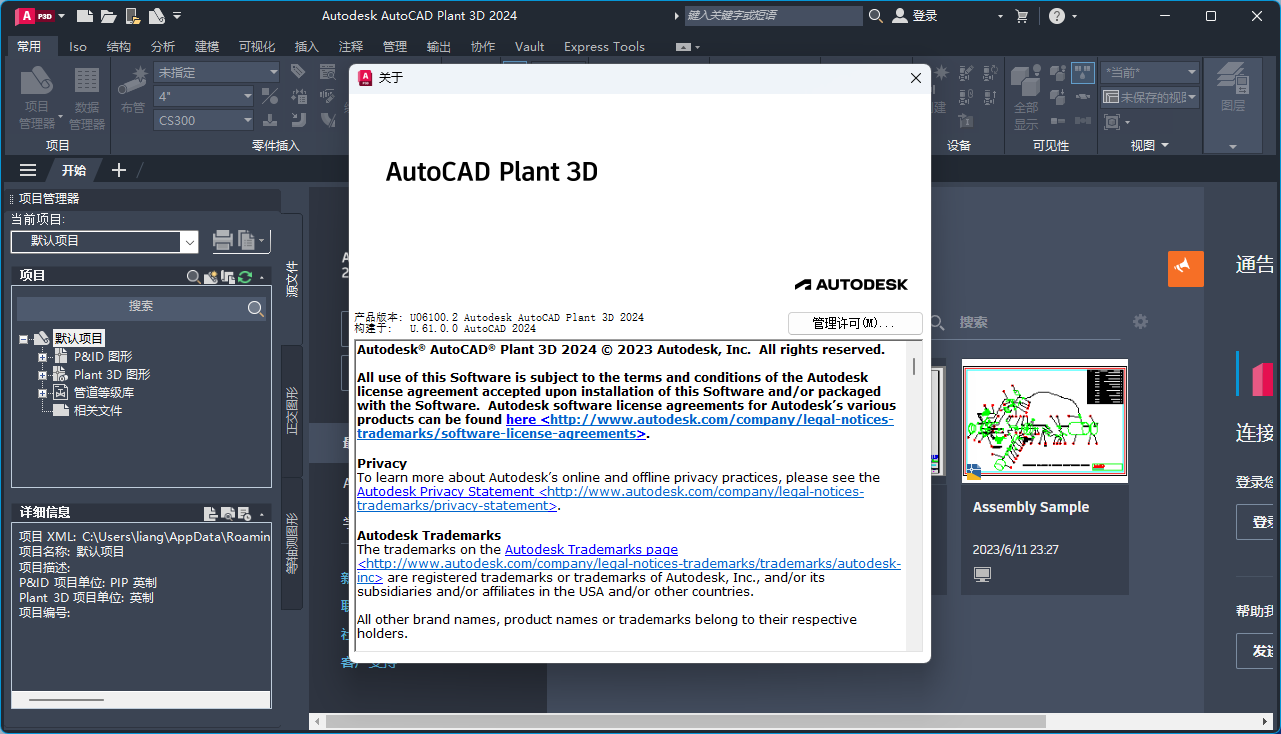Click the 项目管理器 ribbon button
1281x734 pixels.
coord(37,97)
